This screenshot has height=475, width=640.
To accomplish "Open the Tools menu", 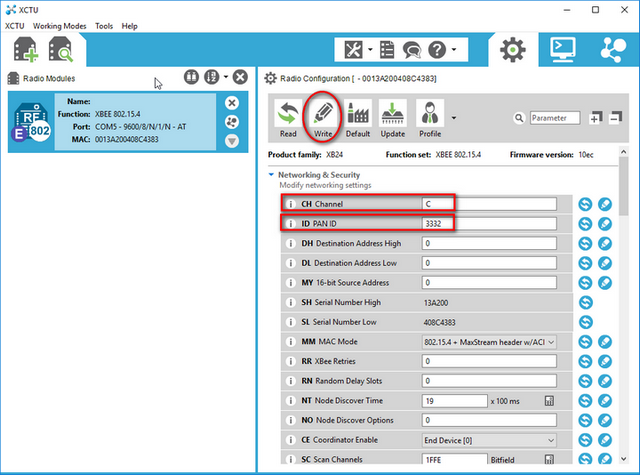I will 104,26.
